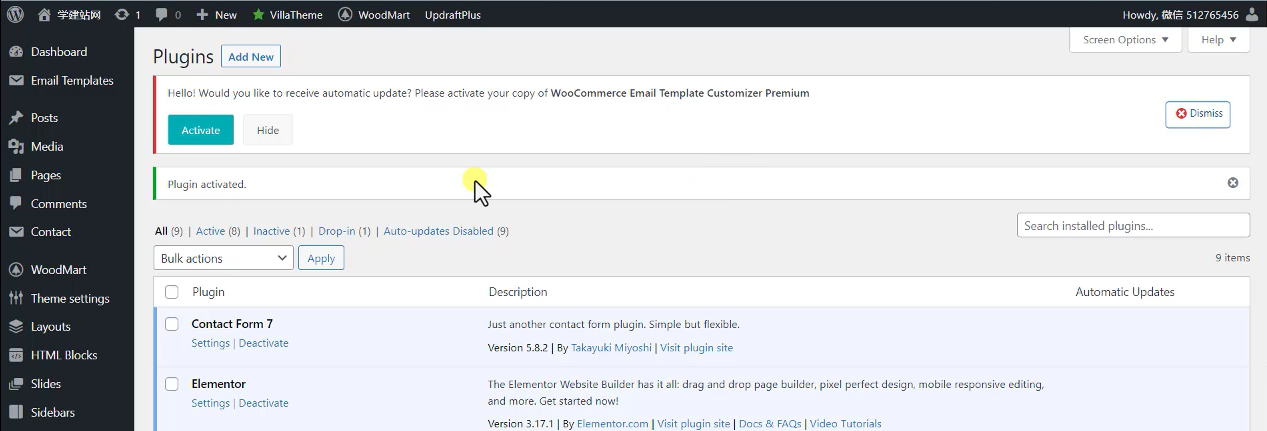Open Email Templates envelope icon
This screenshot has width=1267, height=431.
[x=16, y=81]
